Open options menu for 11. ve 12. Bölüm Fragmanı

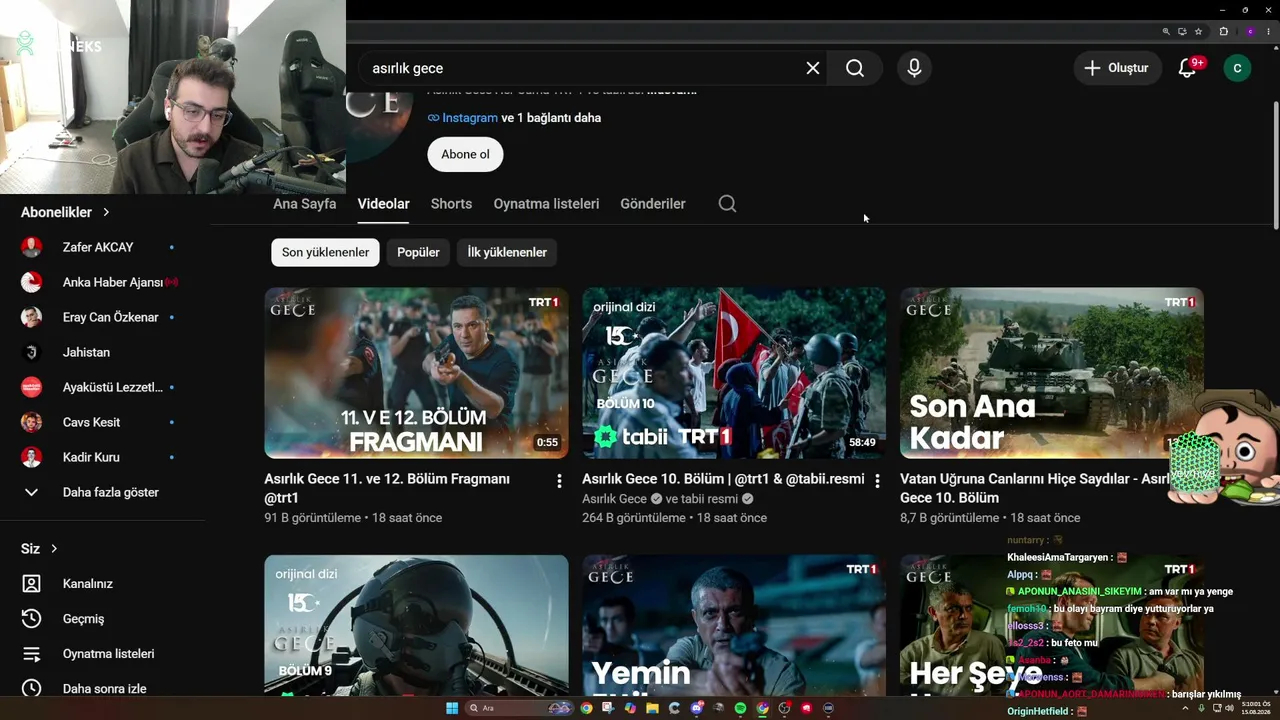(x=559, y=481)
